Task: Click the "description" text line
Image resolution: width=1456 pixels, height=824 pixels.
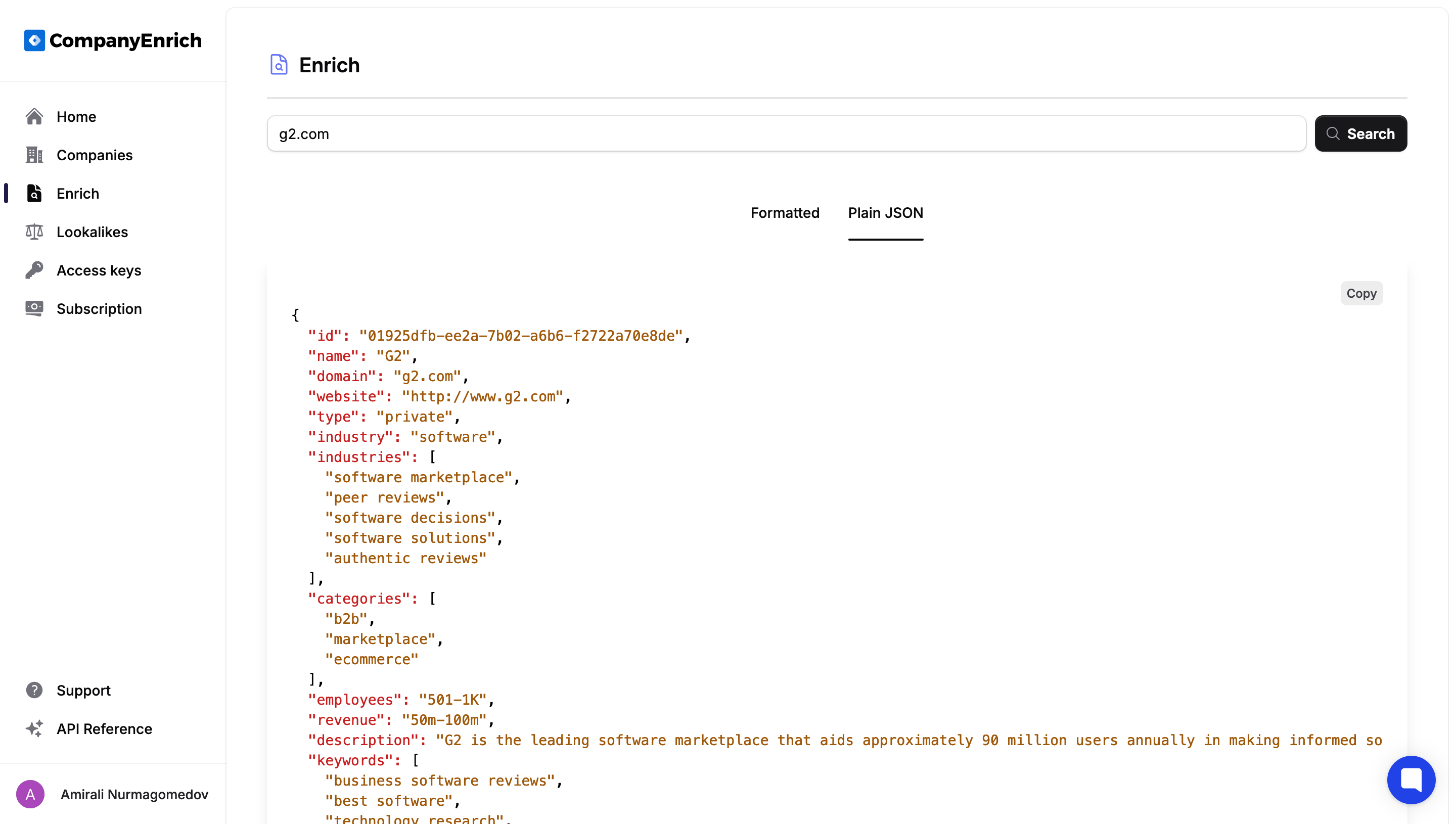Action: tap(845, 740)
